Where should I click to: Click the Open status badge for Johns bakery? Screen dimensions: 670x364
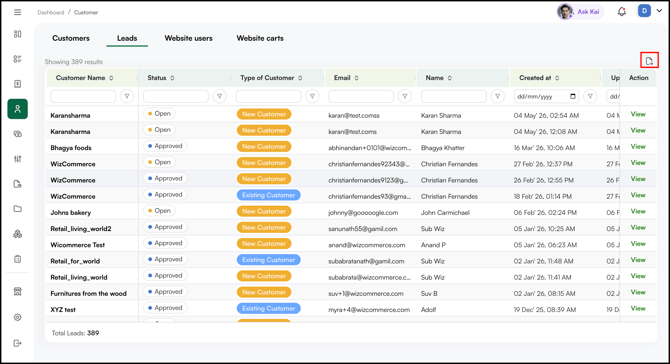click(159, 211)
